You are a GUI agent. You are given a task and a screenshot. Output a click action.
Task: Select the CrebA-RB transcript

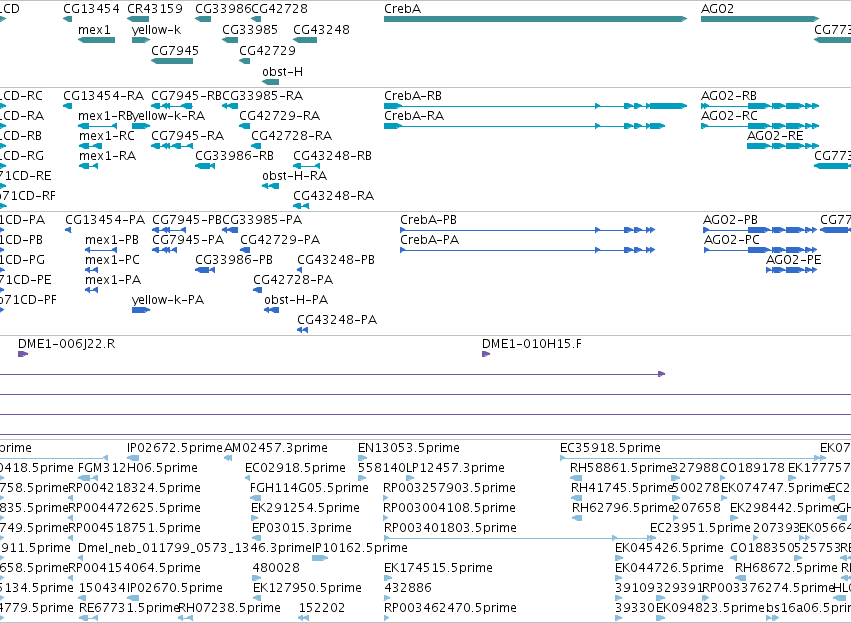[x=535, y=106]
